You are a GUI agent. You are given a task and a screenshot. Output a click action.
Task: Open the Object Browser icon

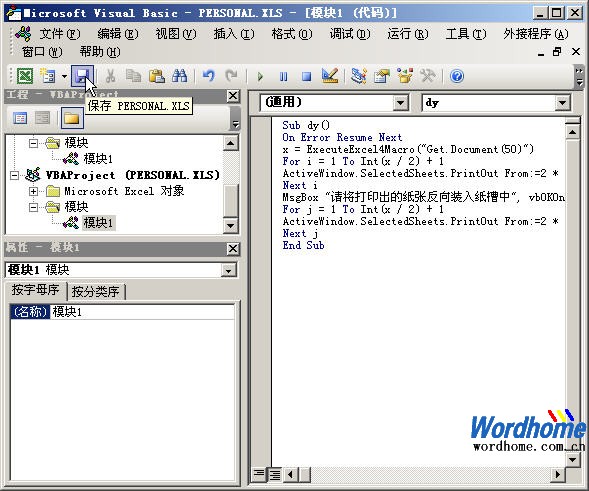[x=405, y=76]
